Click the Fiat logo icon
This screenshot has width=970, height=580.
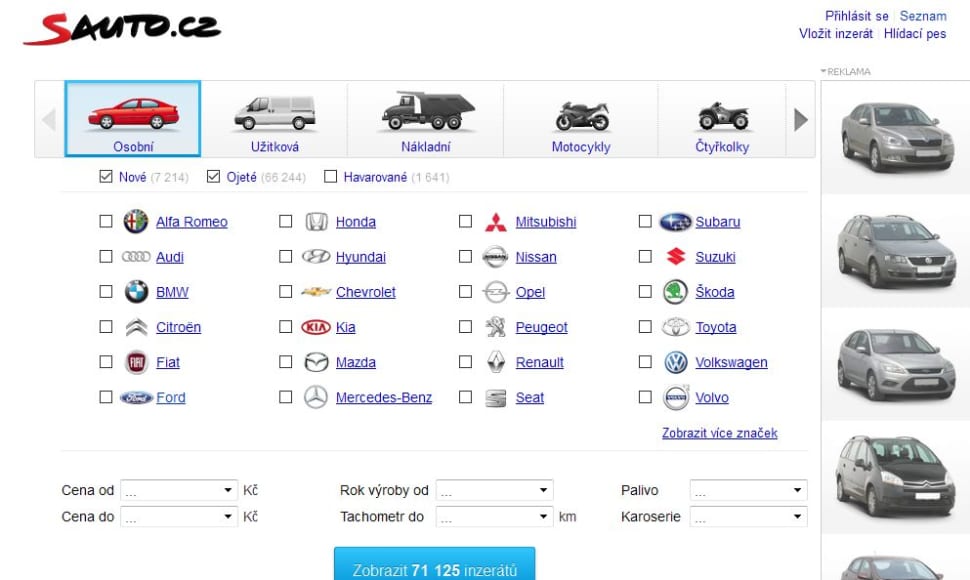[x=136, y=362]
